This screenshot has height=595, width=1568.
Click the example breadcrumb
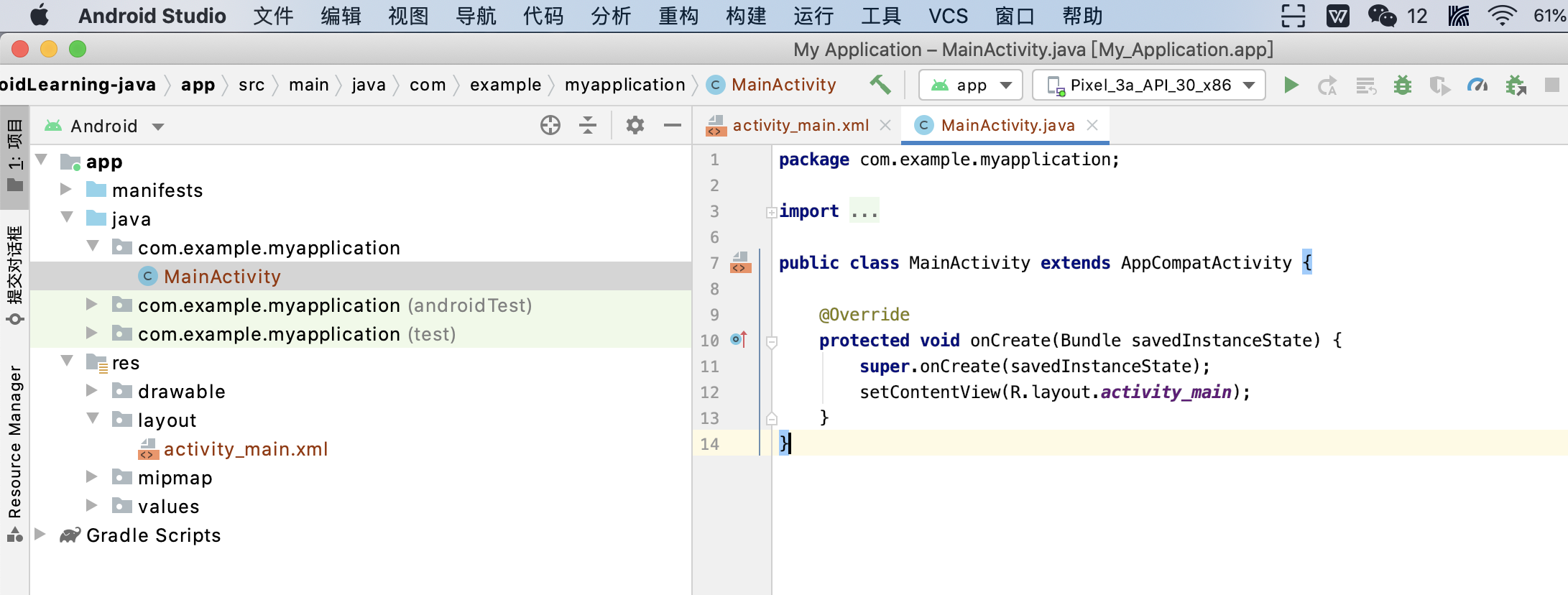tap(505, 85)
